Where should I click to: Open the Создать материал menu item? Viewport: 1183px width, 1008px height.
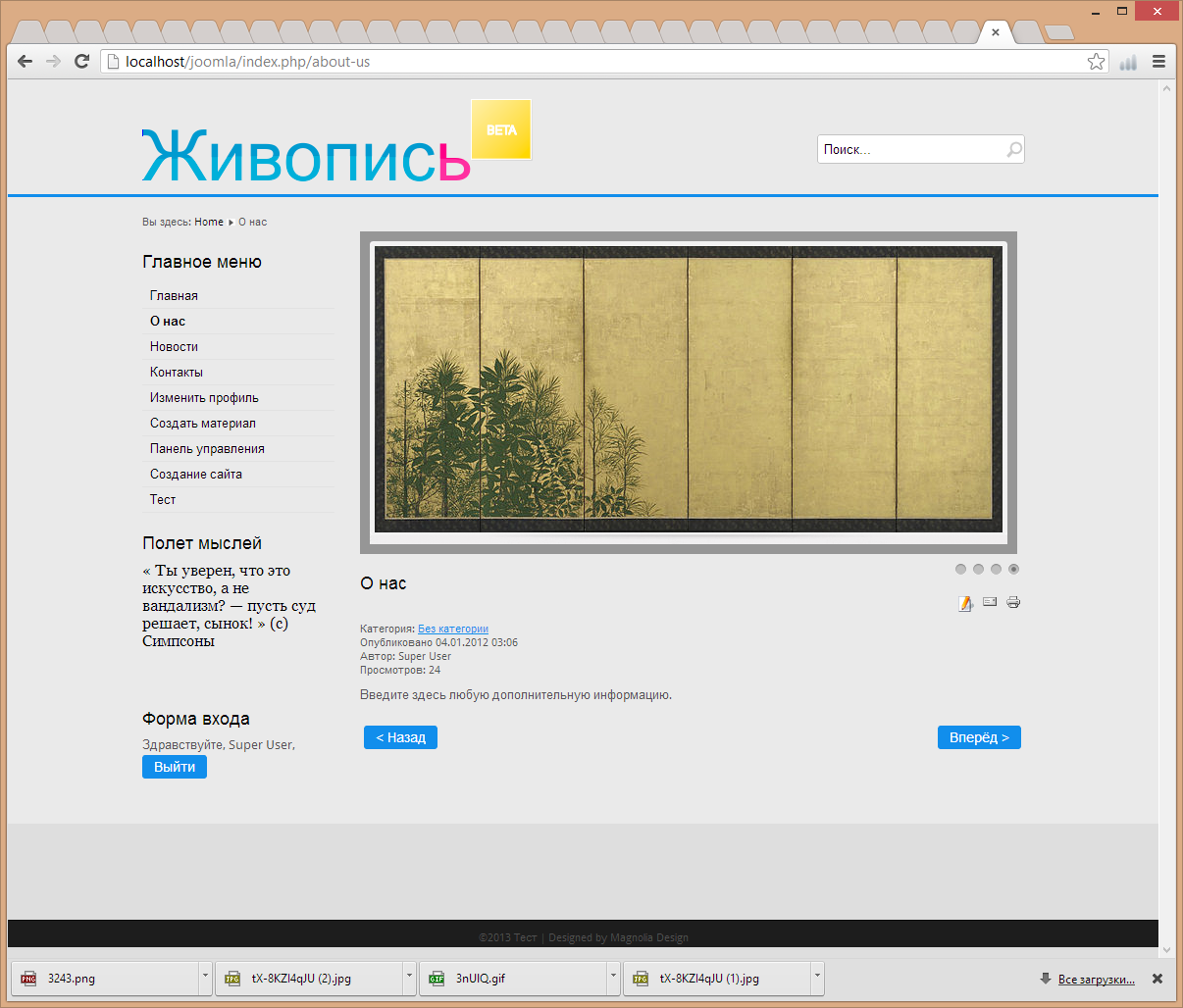203,423
